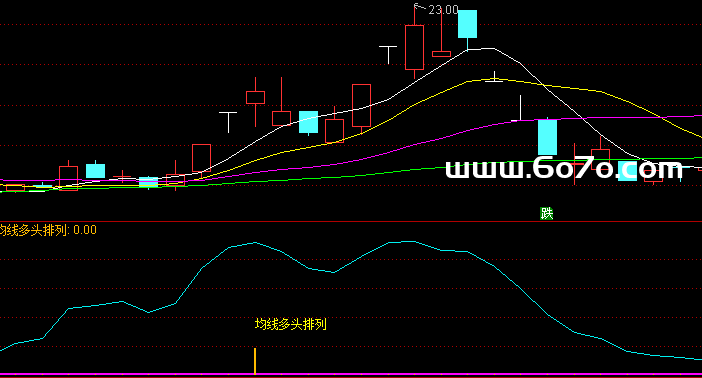Select the large cyan candle above the 跌 marker
Image resolution: width=702 pixels, height=378 pixels.
tap(547, 137)
